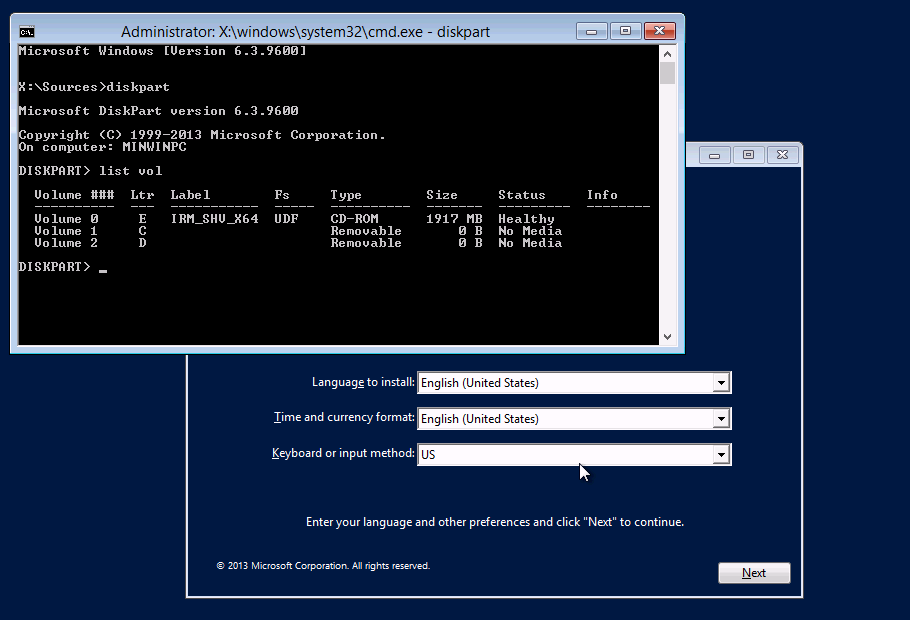Minimize the Windows Setup window
This screenshot has width=910, height=620.
pos(714,155)
